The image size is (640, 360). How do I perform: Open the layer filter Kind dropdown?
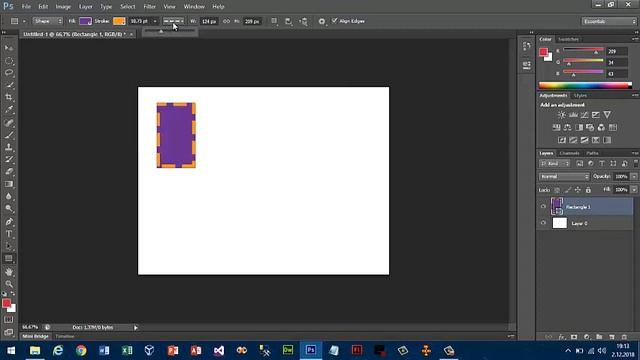tap(554, 163)
